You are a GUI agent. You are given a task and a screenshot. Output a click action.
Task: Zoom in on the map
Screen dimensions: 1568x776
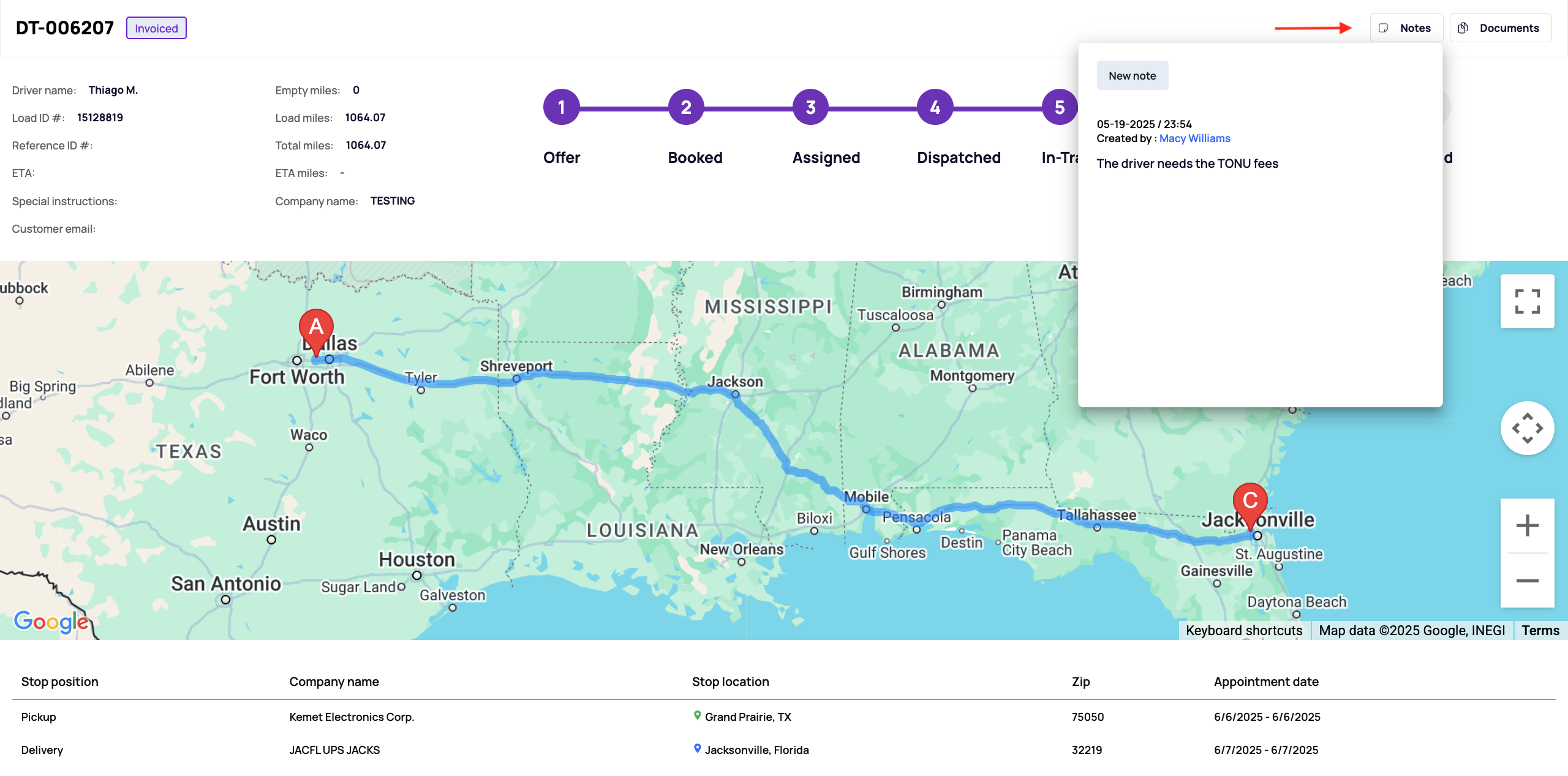click(1527, 525)
